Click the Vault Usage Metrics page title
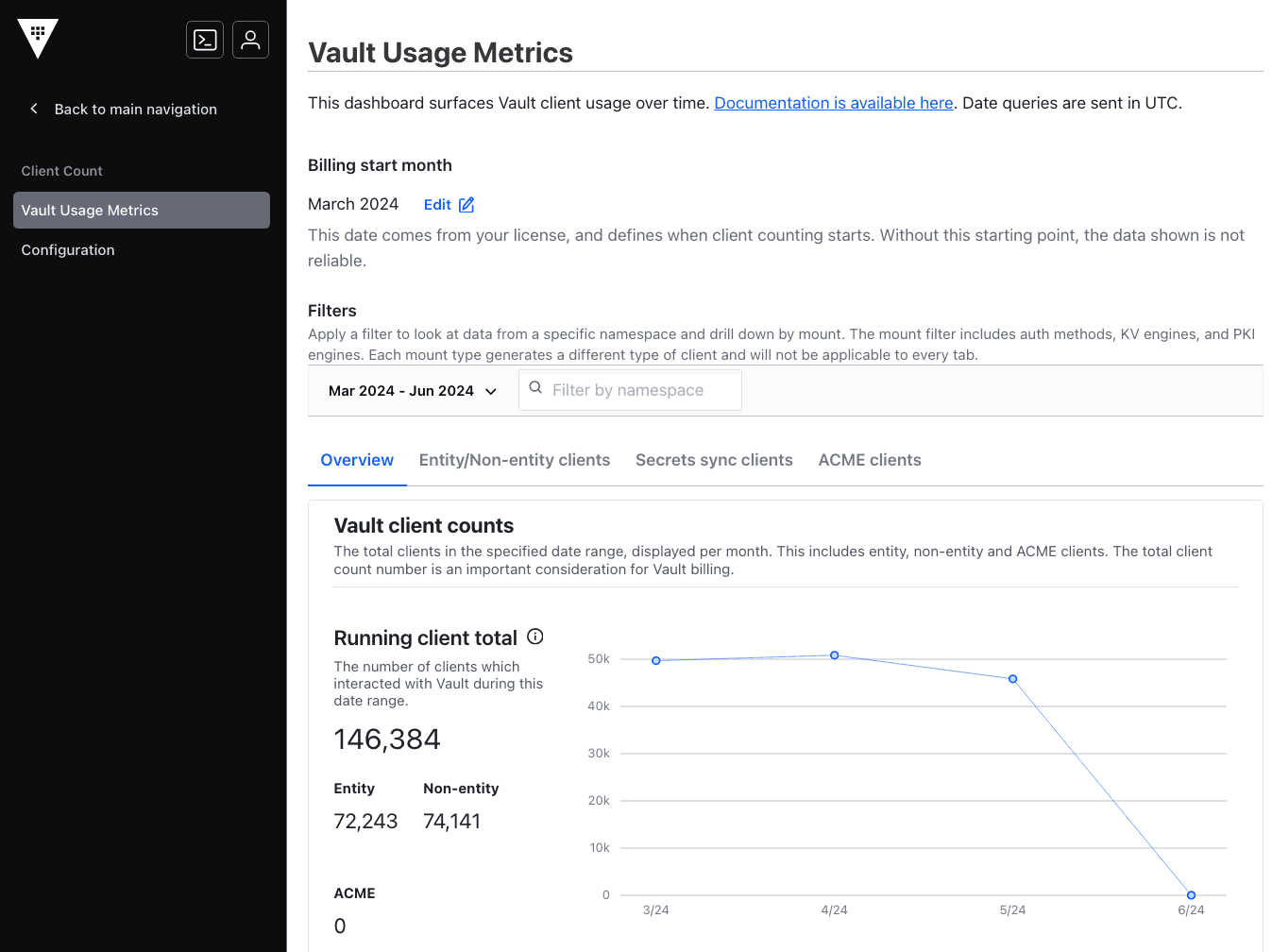Viewport: 1272px width, 952px height. coord(441,53)
